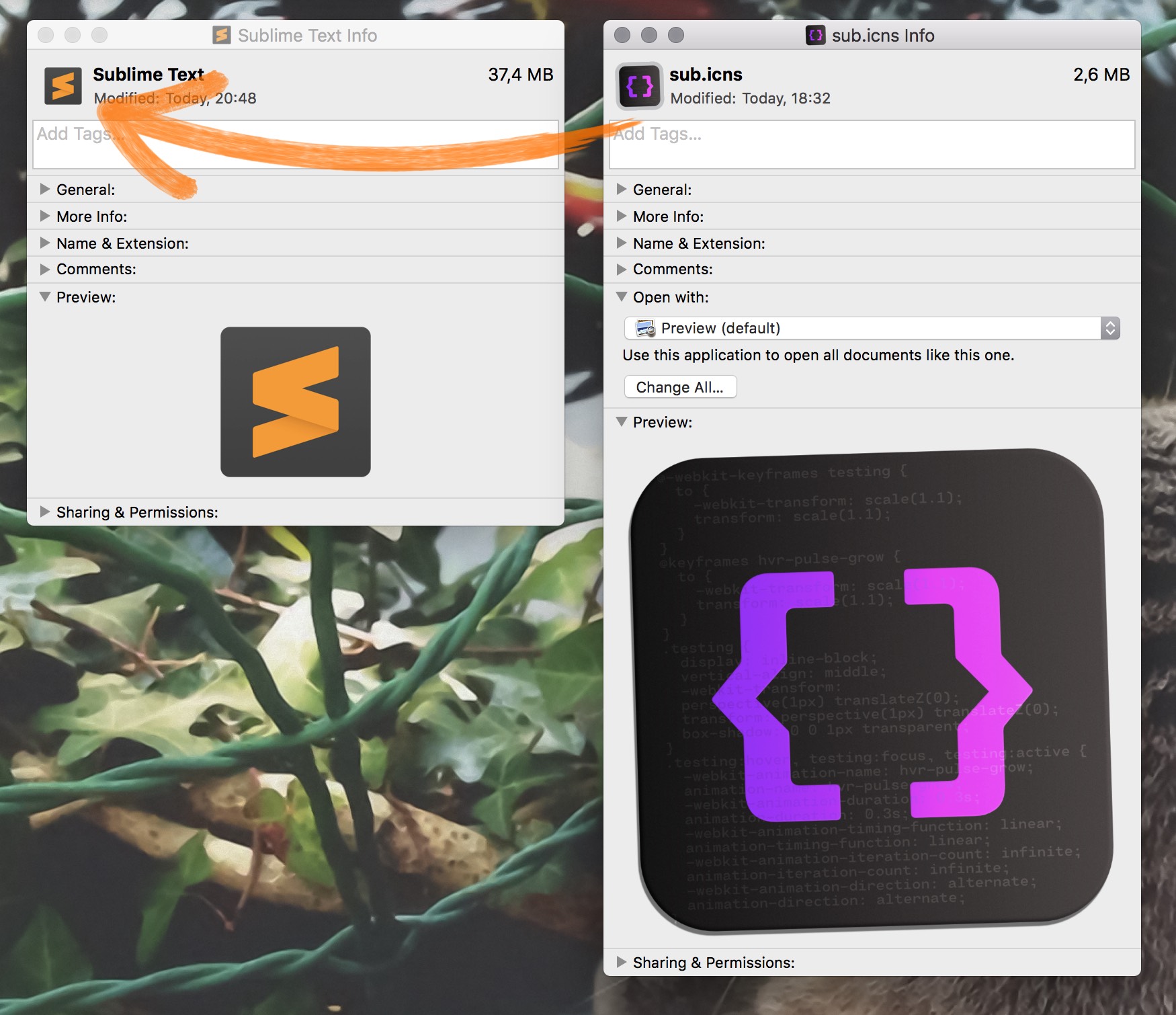Expand More Info section in Sublime Text Info

pyautogui.click(x=45, y=216)
